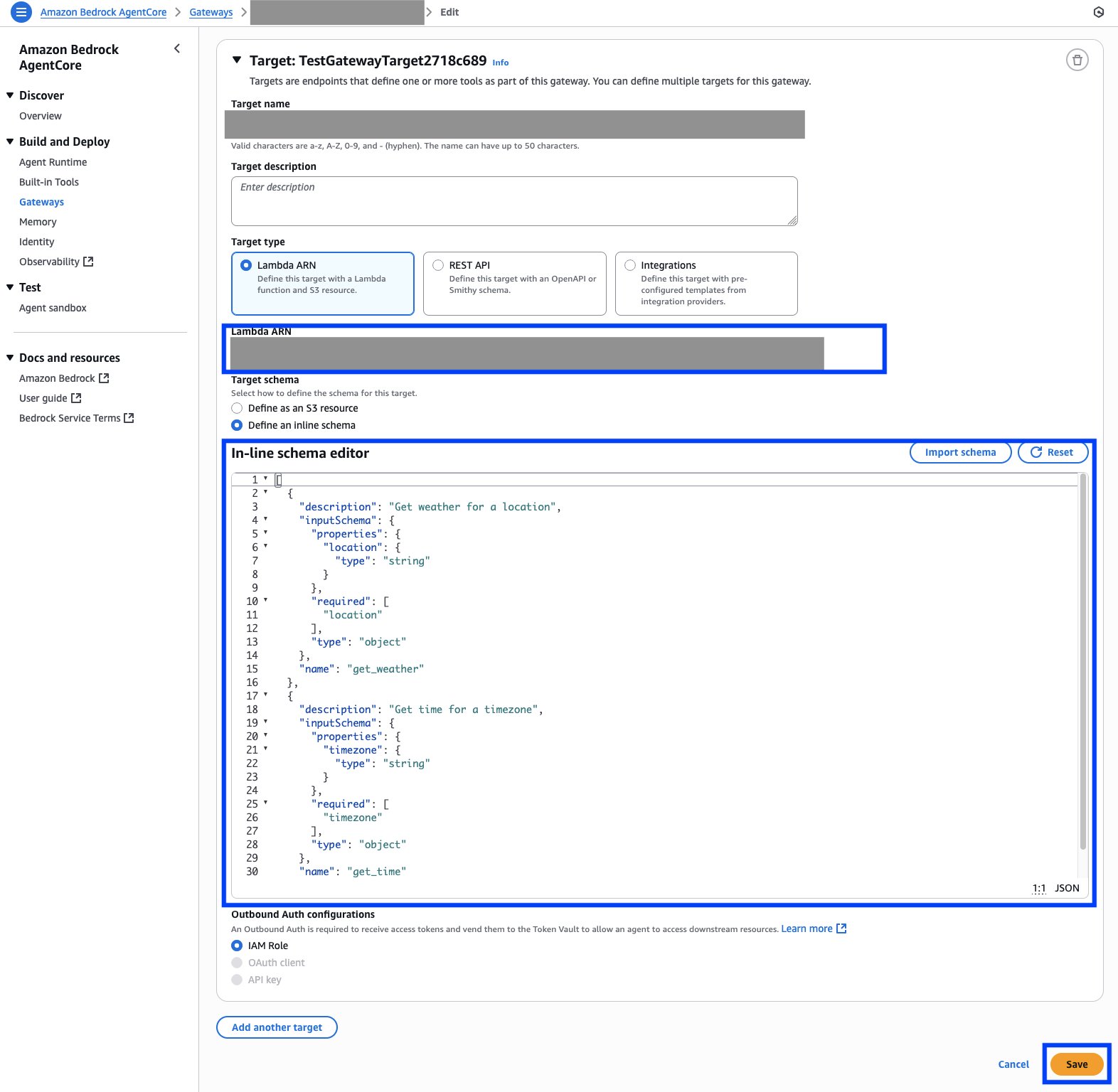Choose the Integrations target type
The image size is (1118, 1092).
coord(630,265)
